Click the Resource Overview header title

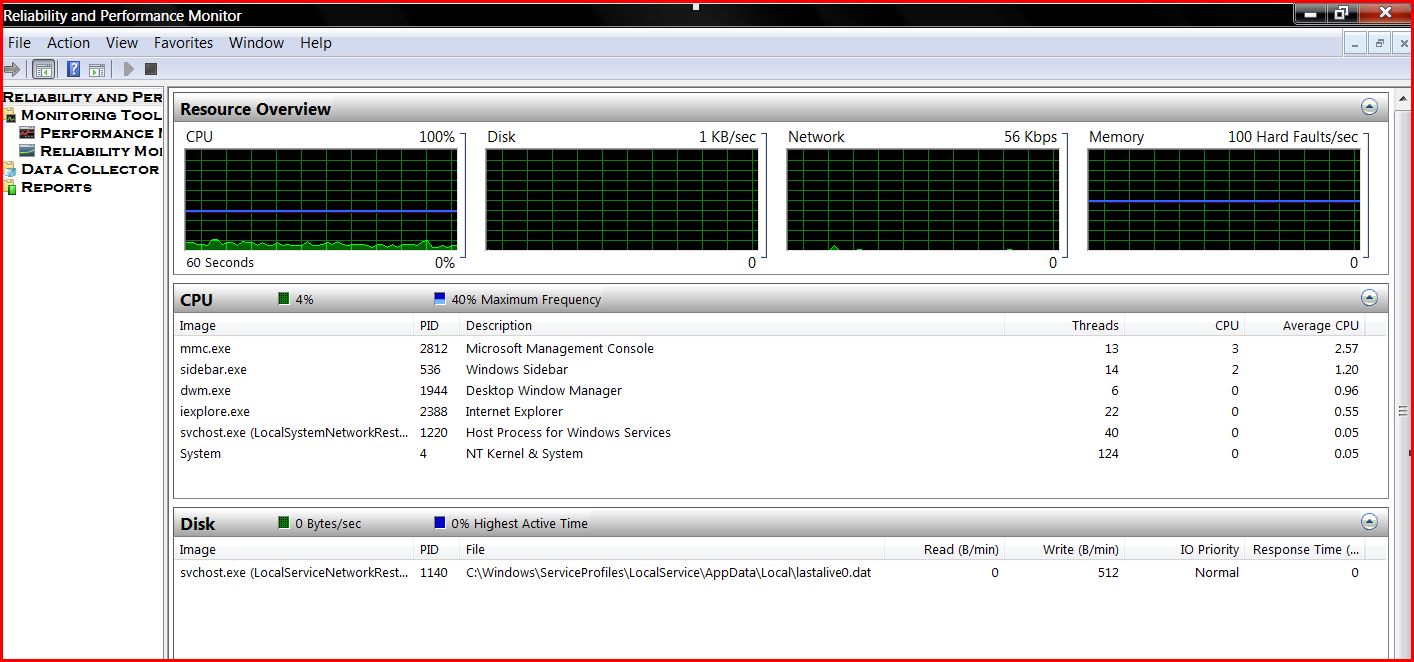[x=255, y=109]
